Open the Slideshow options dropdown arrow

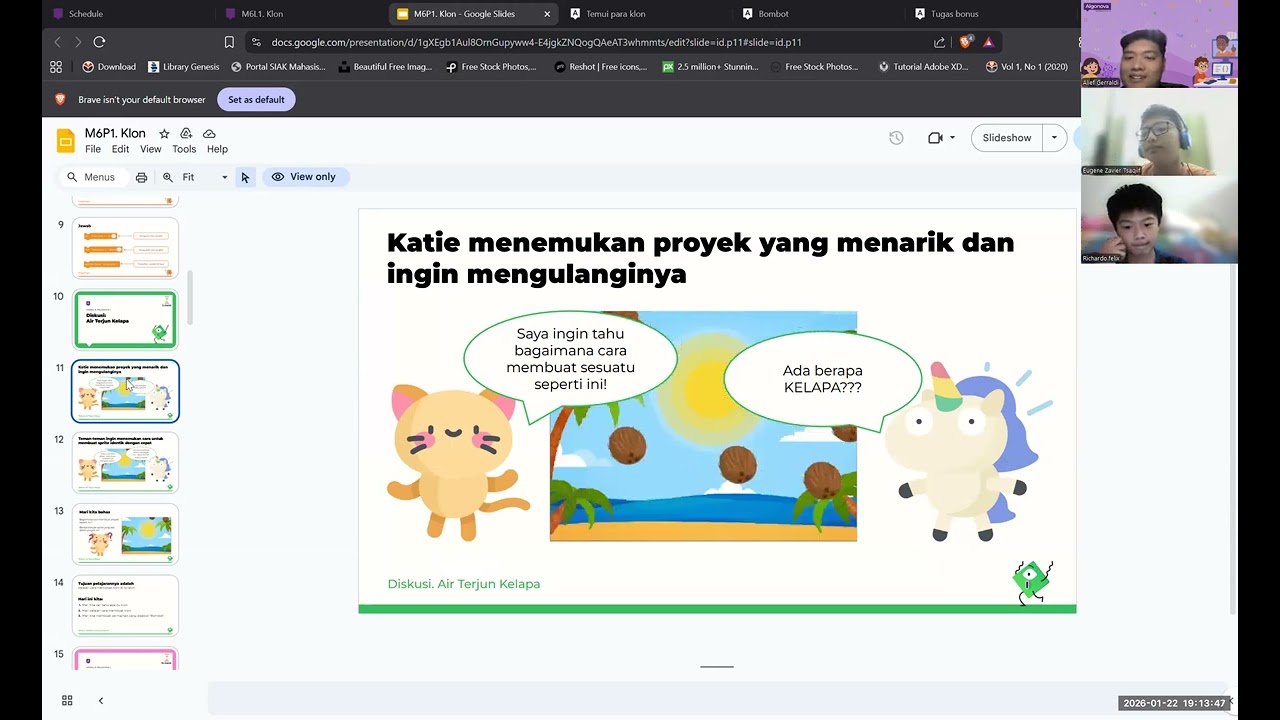click(x=1054, y=138)
